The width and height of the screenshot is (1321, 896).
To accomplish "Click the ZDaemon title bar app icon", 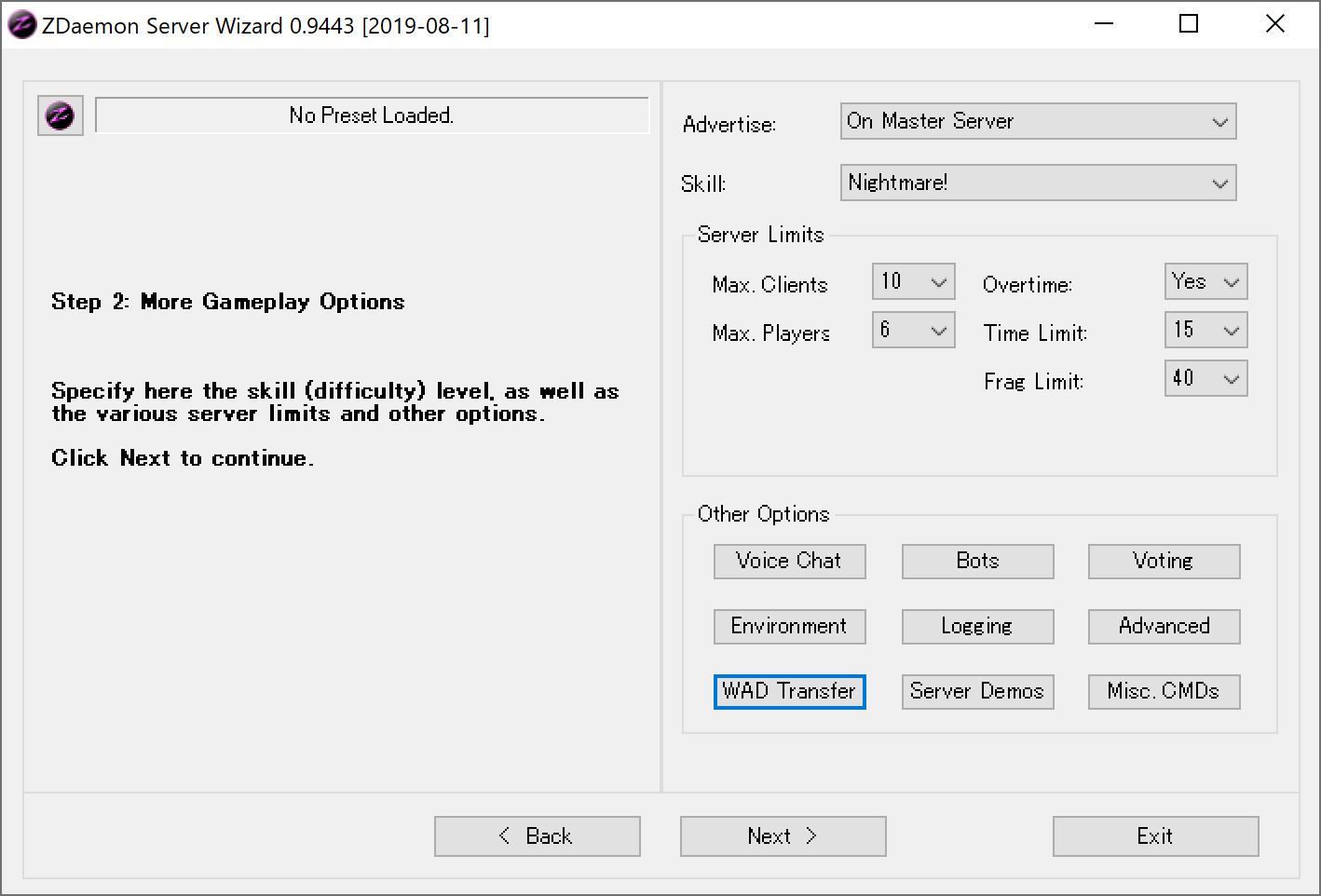I will 20,25.
